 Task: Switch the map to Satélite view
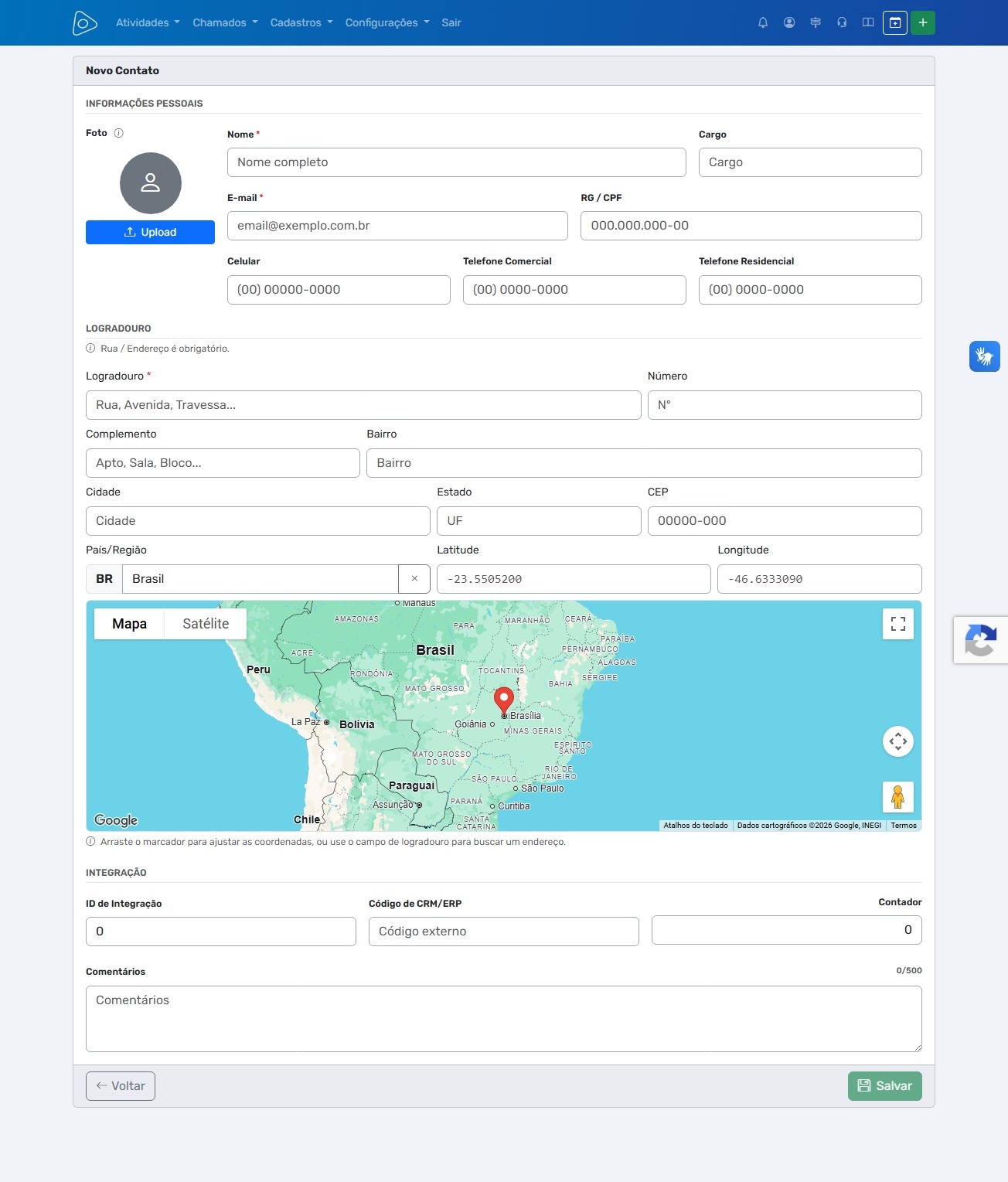[x=206, y=624]
